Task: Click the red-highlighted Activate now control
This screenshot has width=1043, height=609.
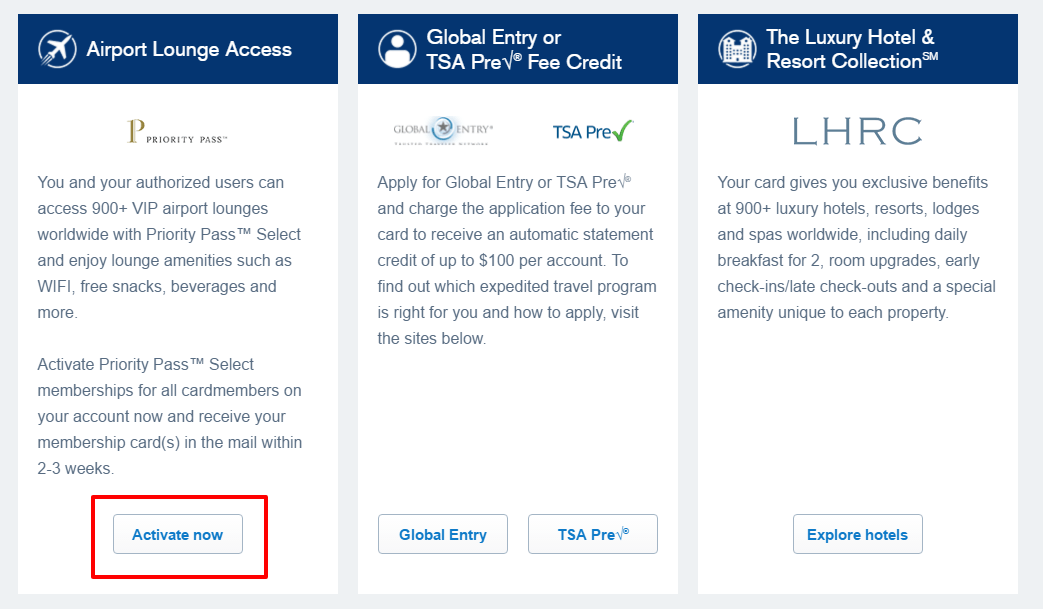Action: coord(177,534)
